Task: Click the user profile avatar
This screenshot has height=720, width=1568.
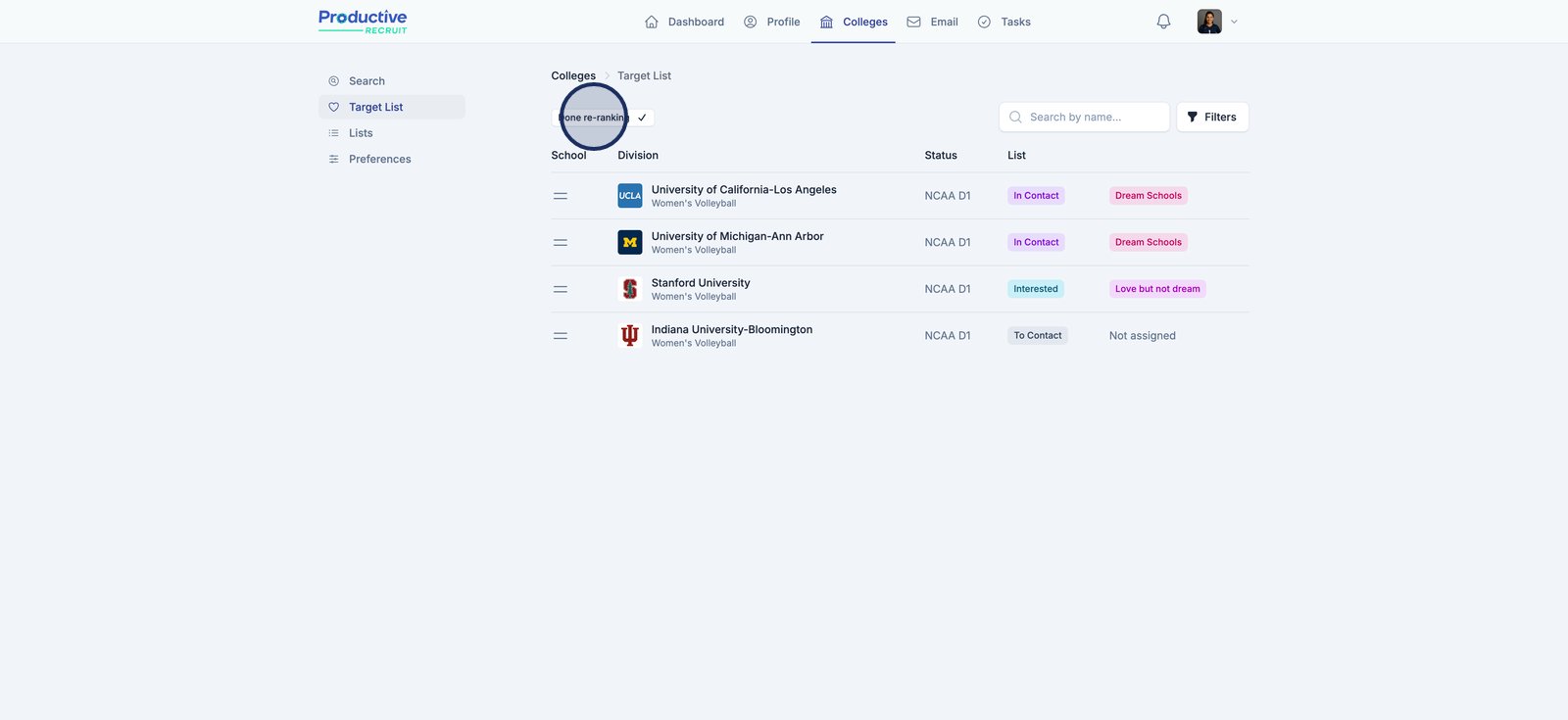Action: [x=1209, y=22]
